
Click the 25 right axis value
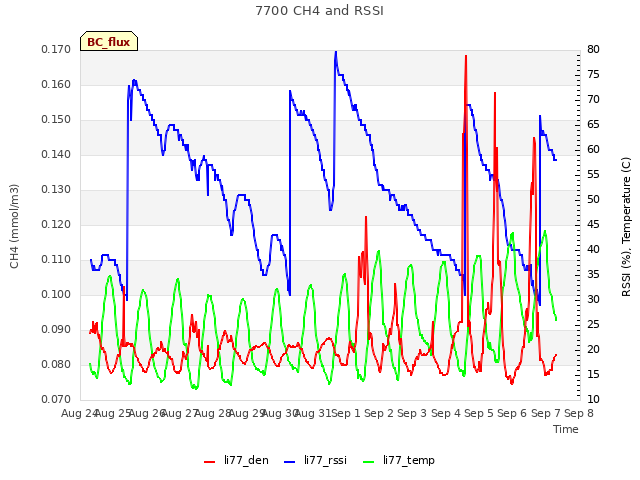(x=593, y=324)
